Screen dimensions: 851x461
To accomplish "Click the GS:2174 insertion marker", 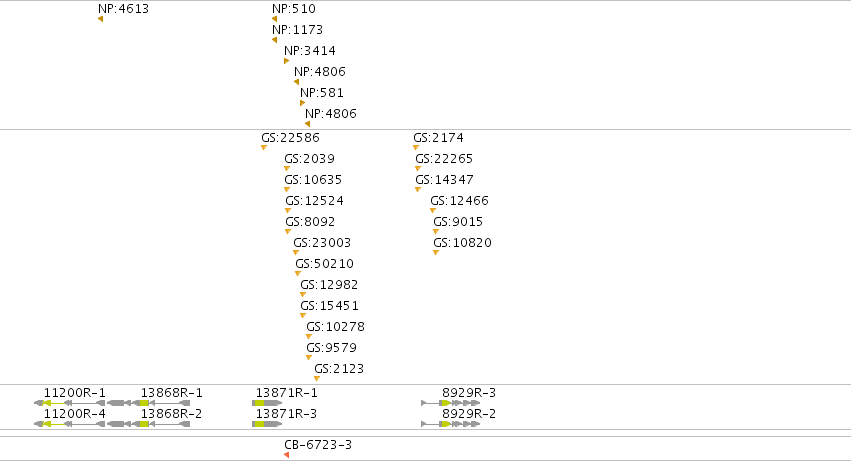I will click(x=416, y=148).
